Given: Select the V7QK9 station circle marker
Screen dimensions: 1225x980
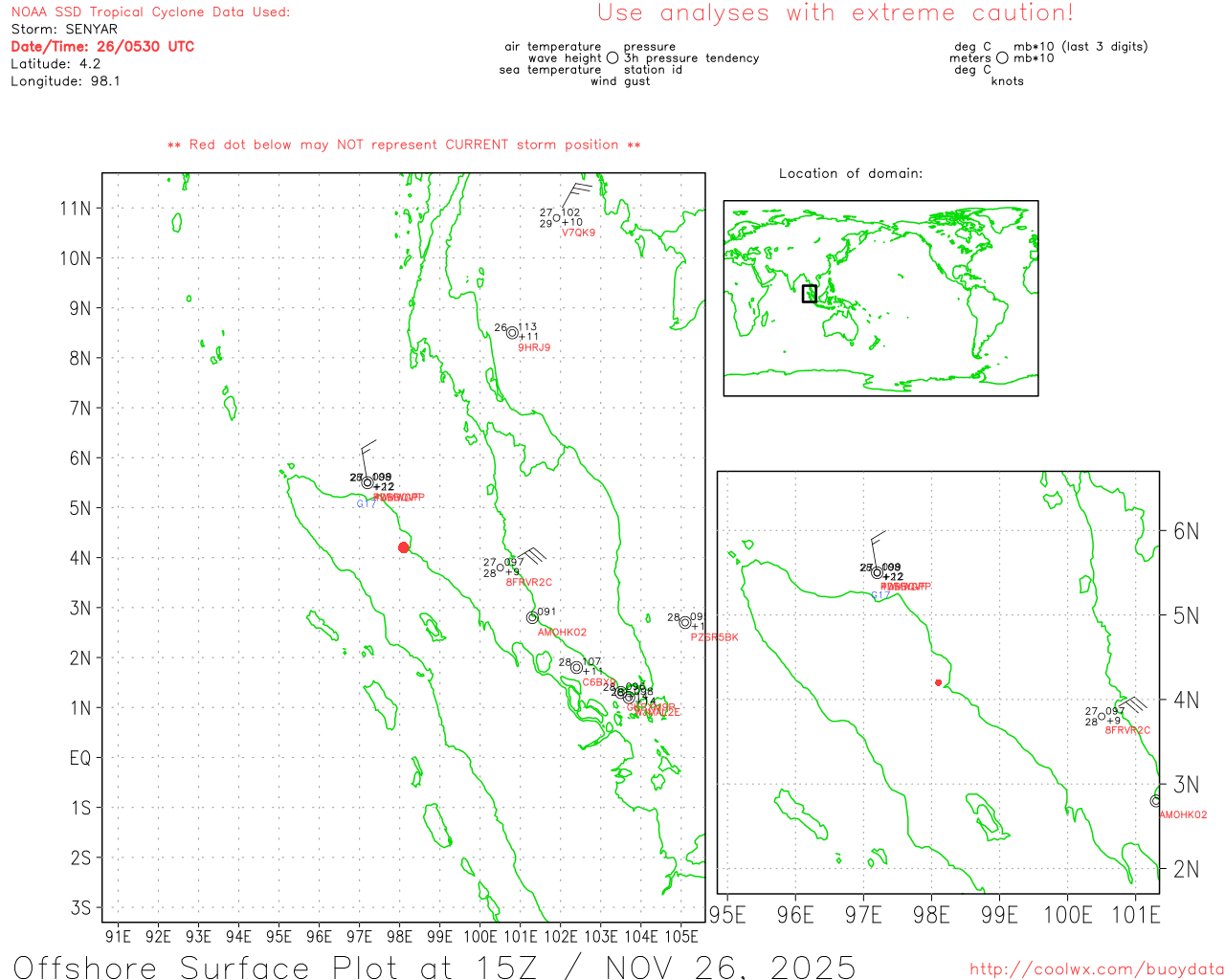Looking at the screenshot, I should [x=557, y=218].
